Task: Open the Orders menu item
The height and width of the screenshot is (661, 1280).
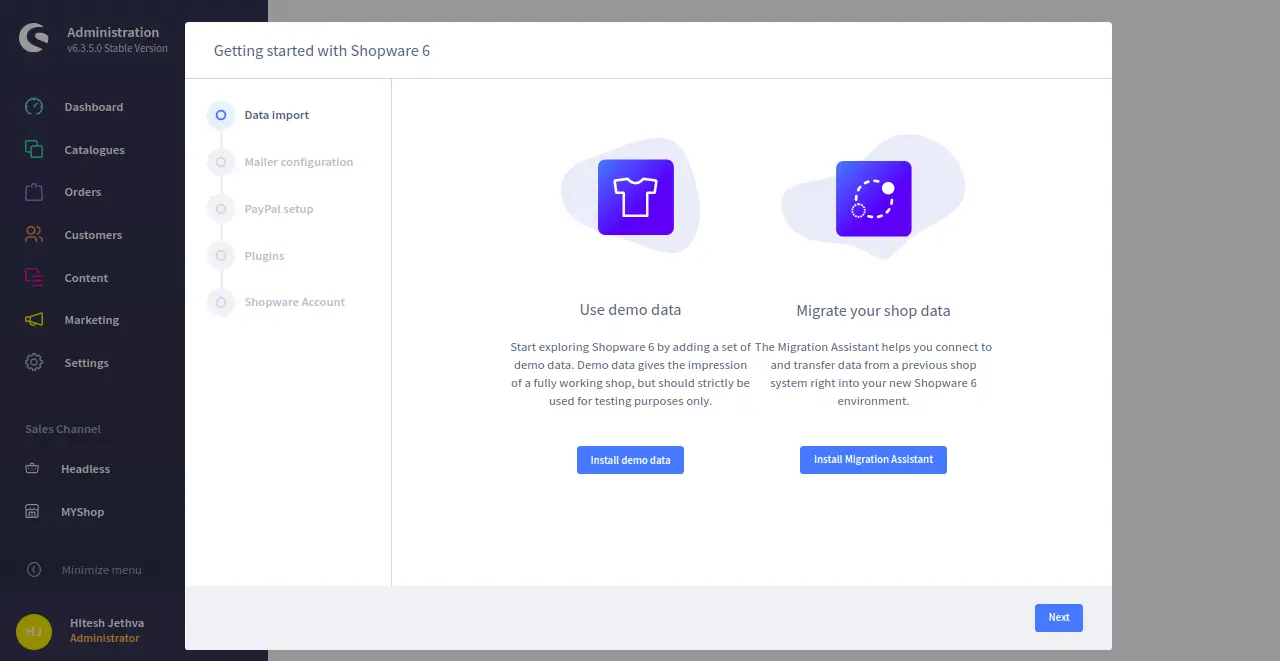Action: tap(83, 192)
